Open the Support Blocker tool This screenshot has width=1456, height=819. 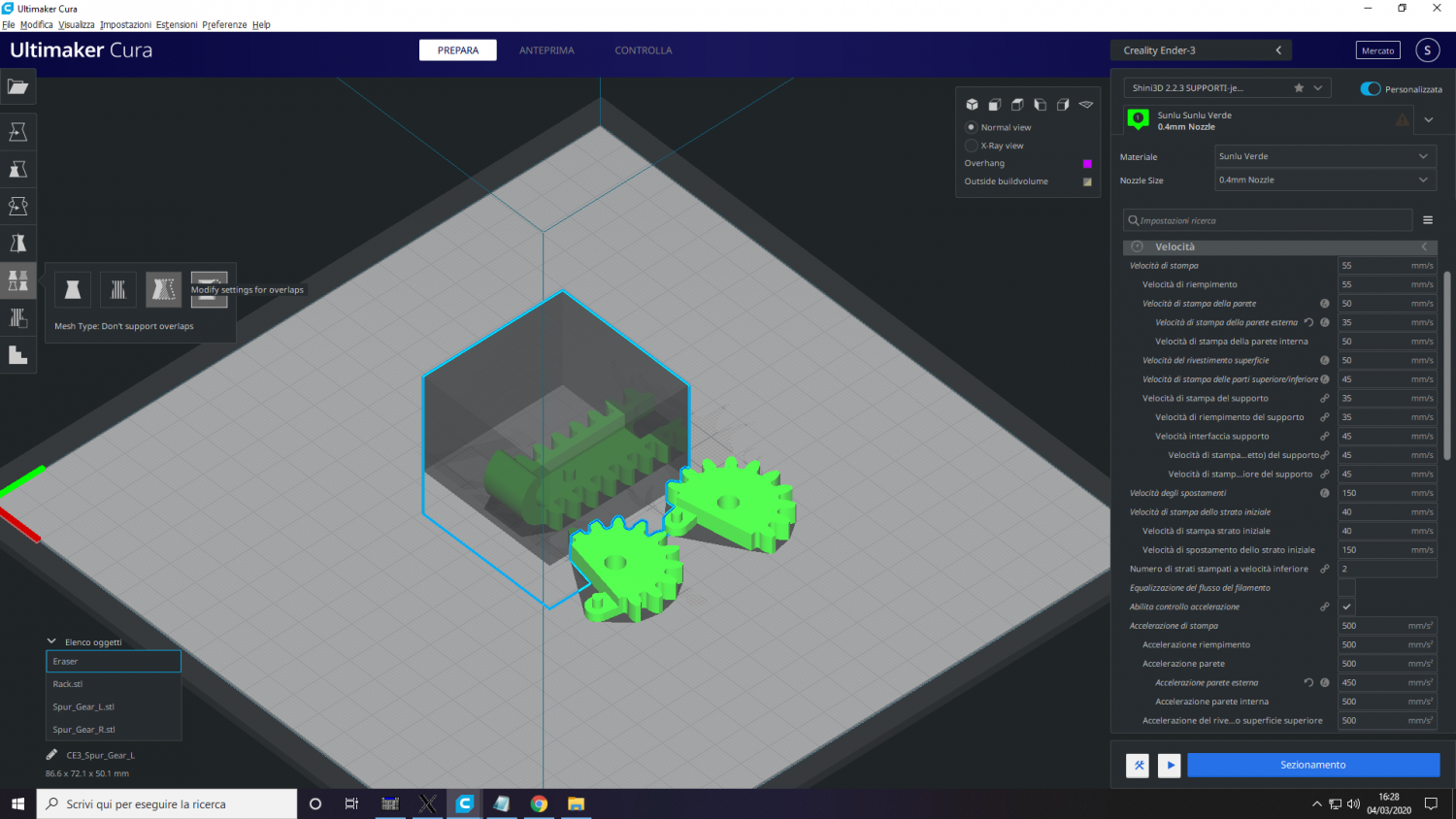[17, 317]
